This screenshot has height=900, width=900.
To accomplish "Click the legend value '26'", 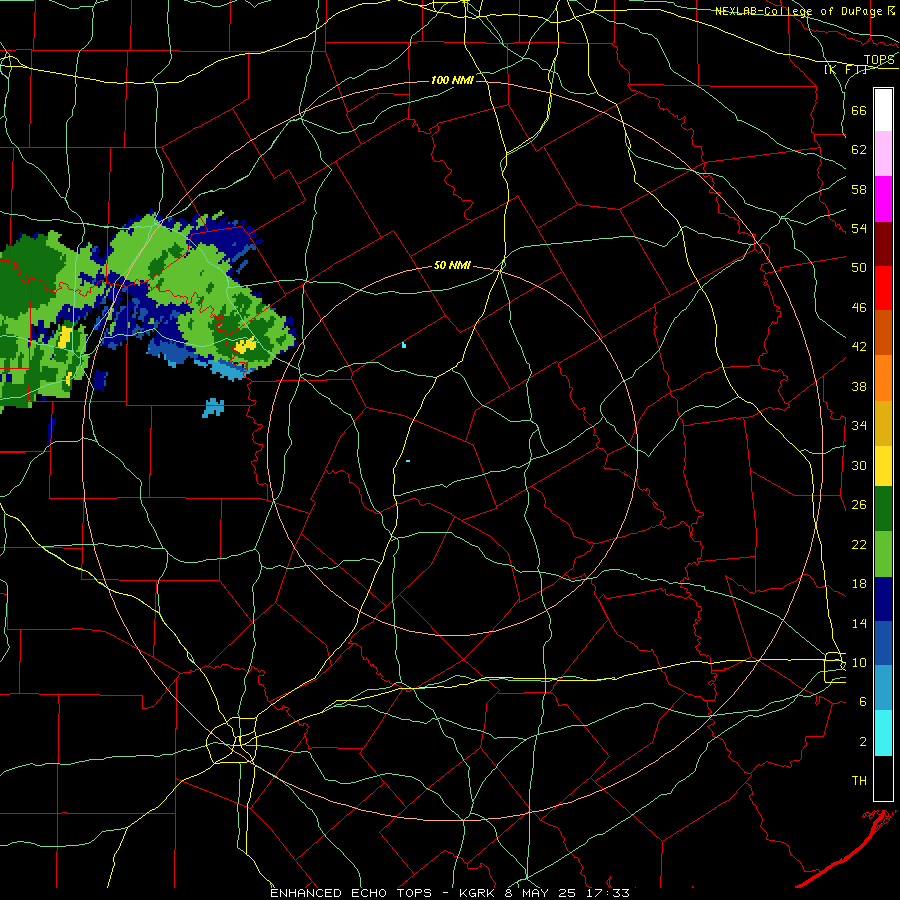I will 859,505.
